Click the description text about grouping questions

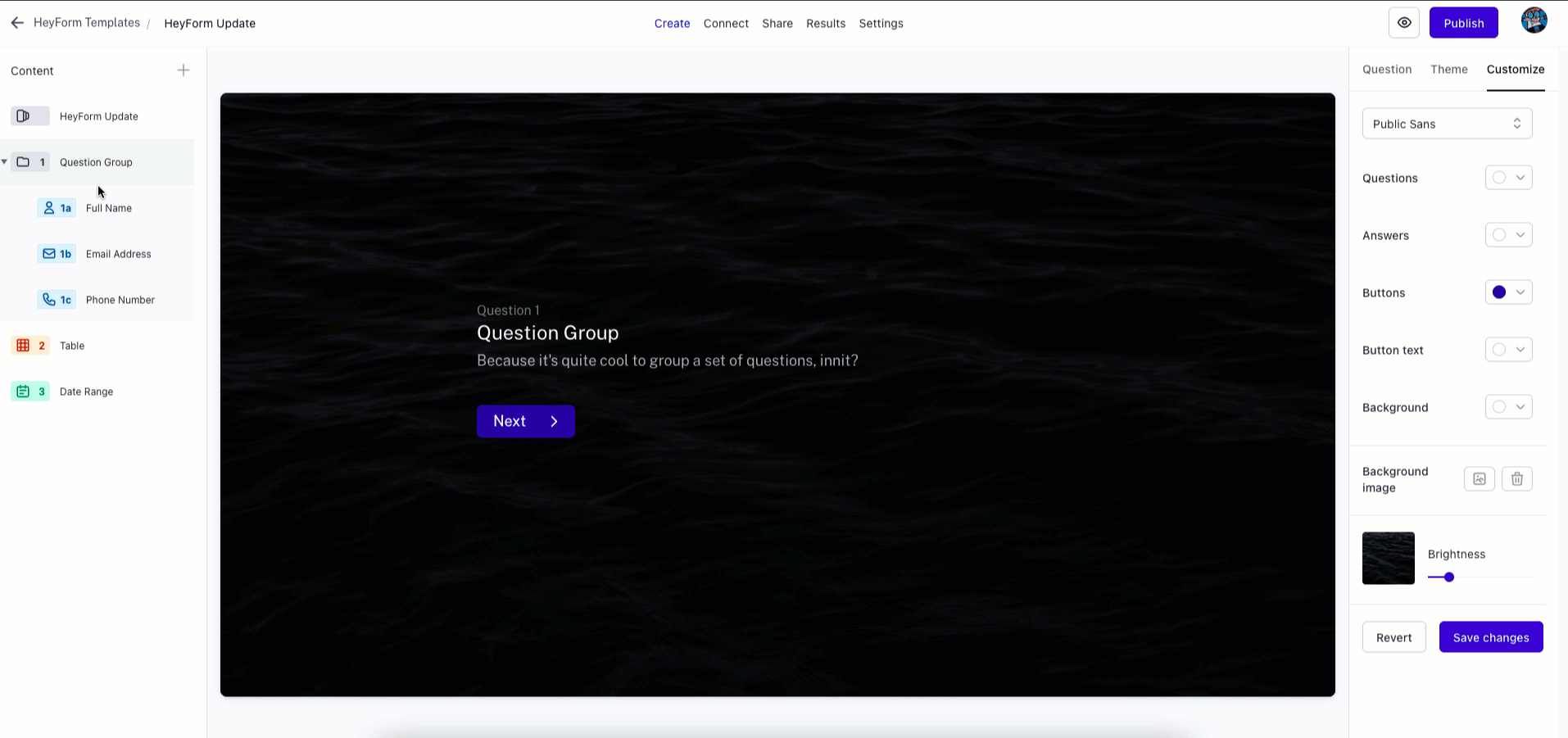[x=668, y=360]
